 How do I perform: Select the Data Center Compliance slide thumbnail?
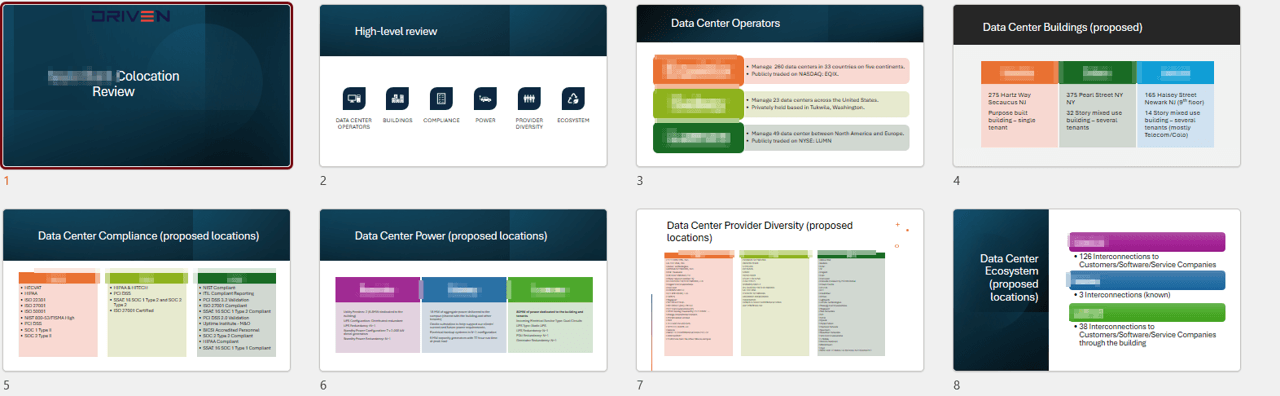[147, 290]
